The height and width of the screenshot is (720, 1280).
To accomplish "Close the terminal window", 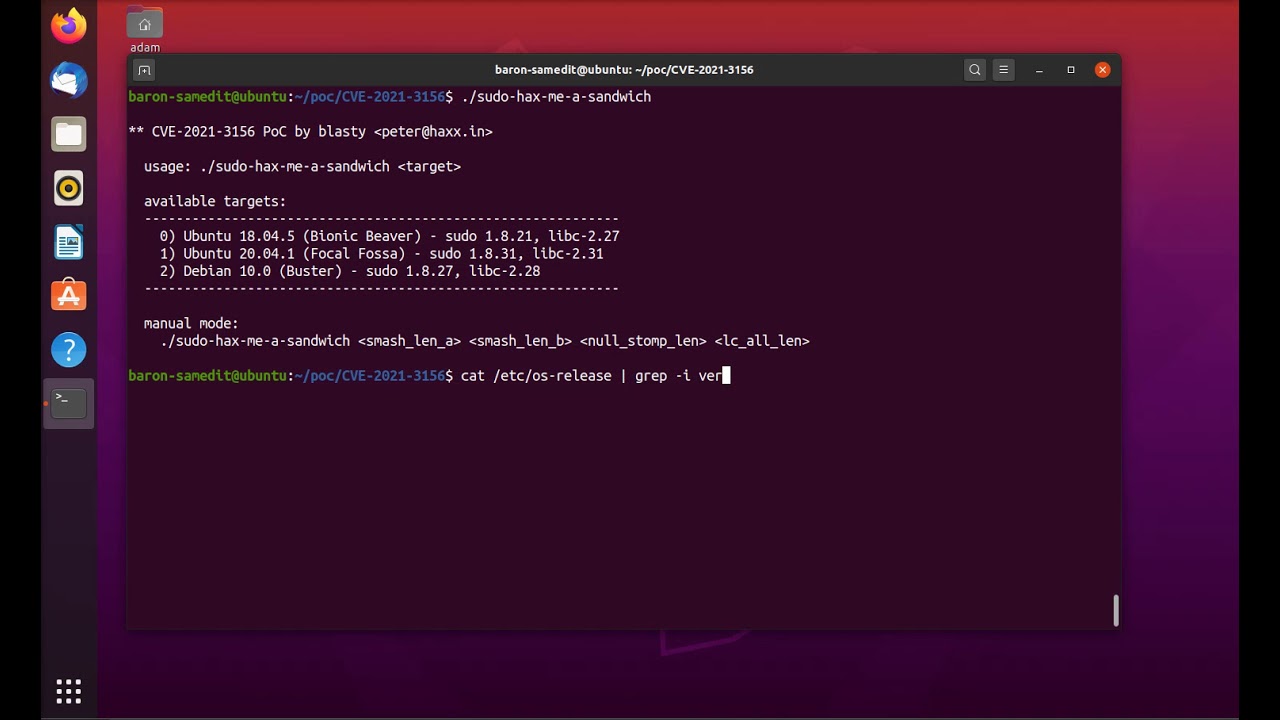I will 1102,70.
